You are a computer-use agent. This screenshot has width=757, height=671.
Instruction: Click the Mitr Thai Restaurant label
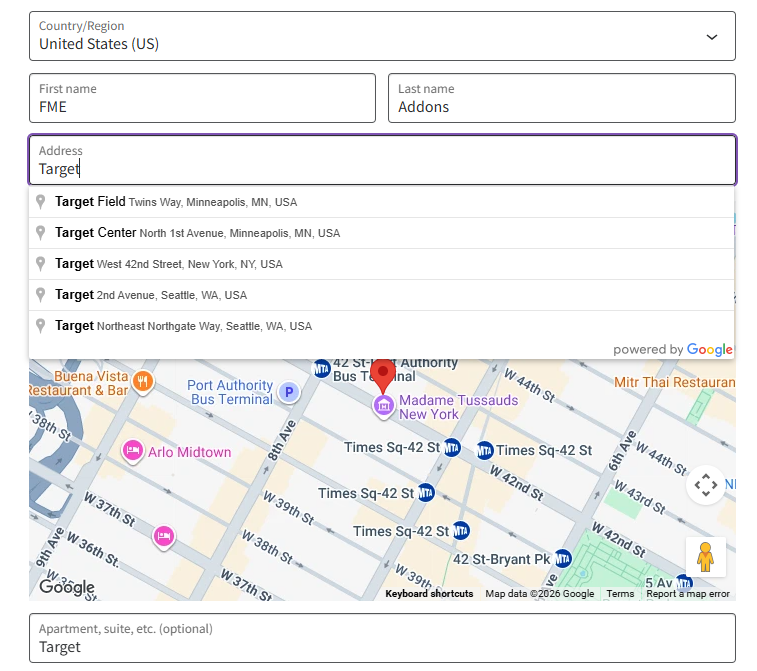tap(674, 382)
